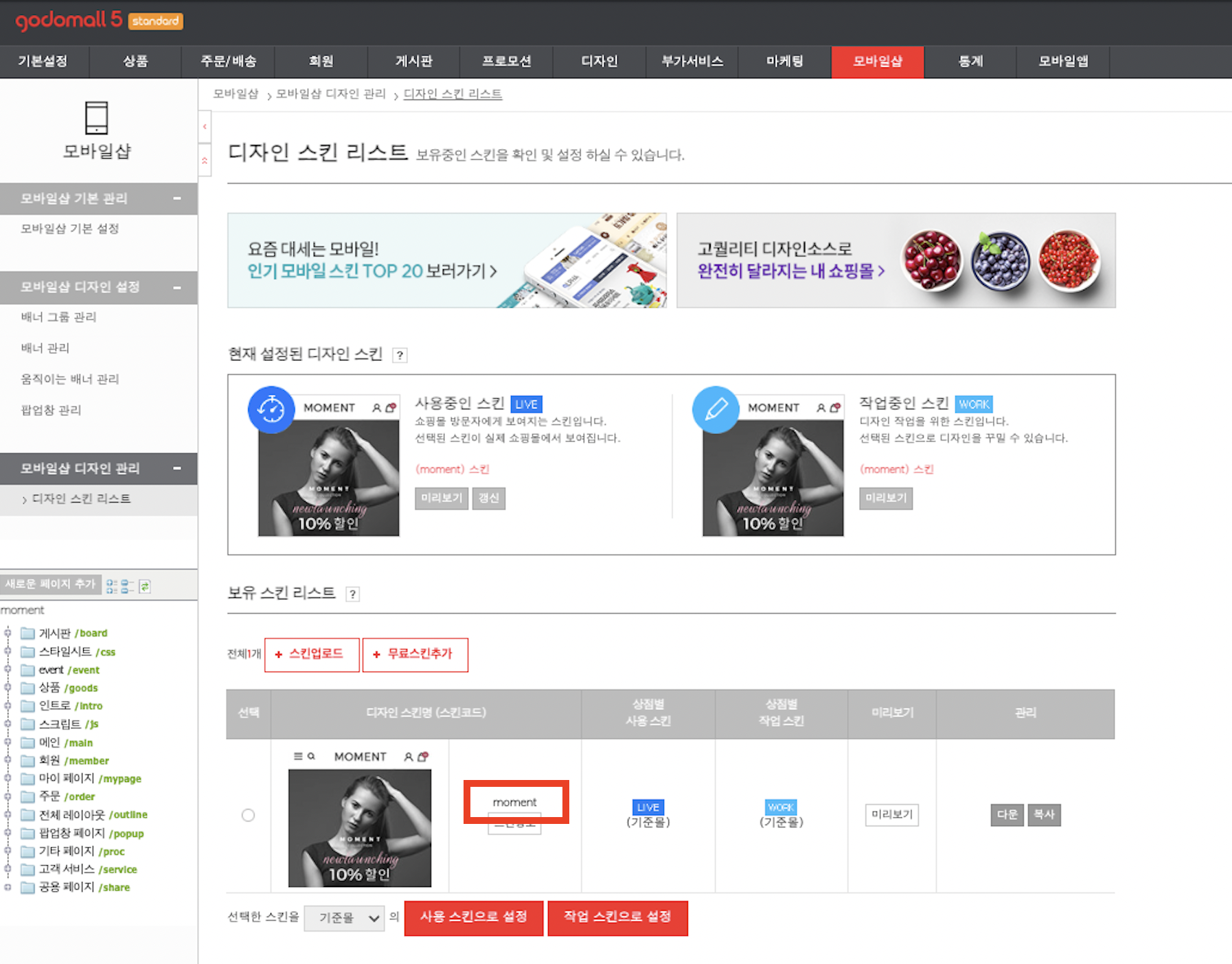Expand the 게시판 /board folder

[8, 633]
